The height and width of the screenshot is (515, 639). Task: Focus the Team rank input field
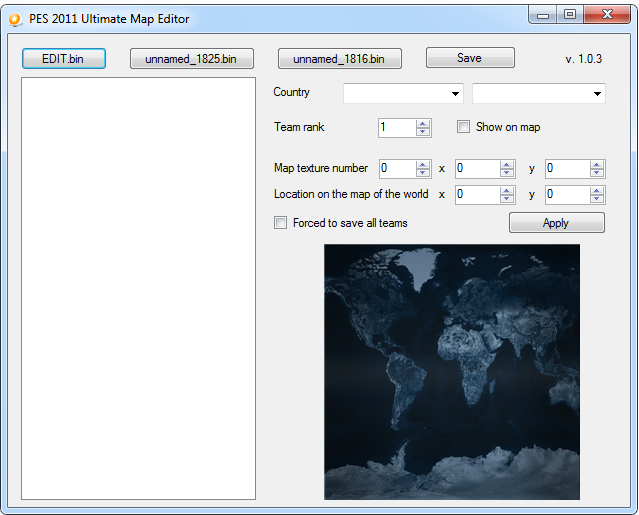[x=397, y=128]
